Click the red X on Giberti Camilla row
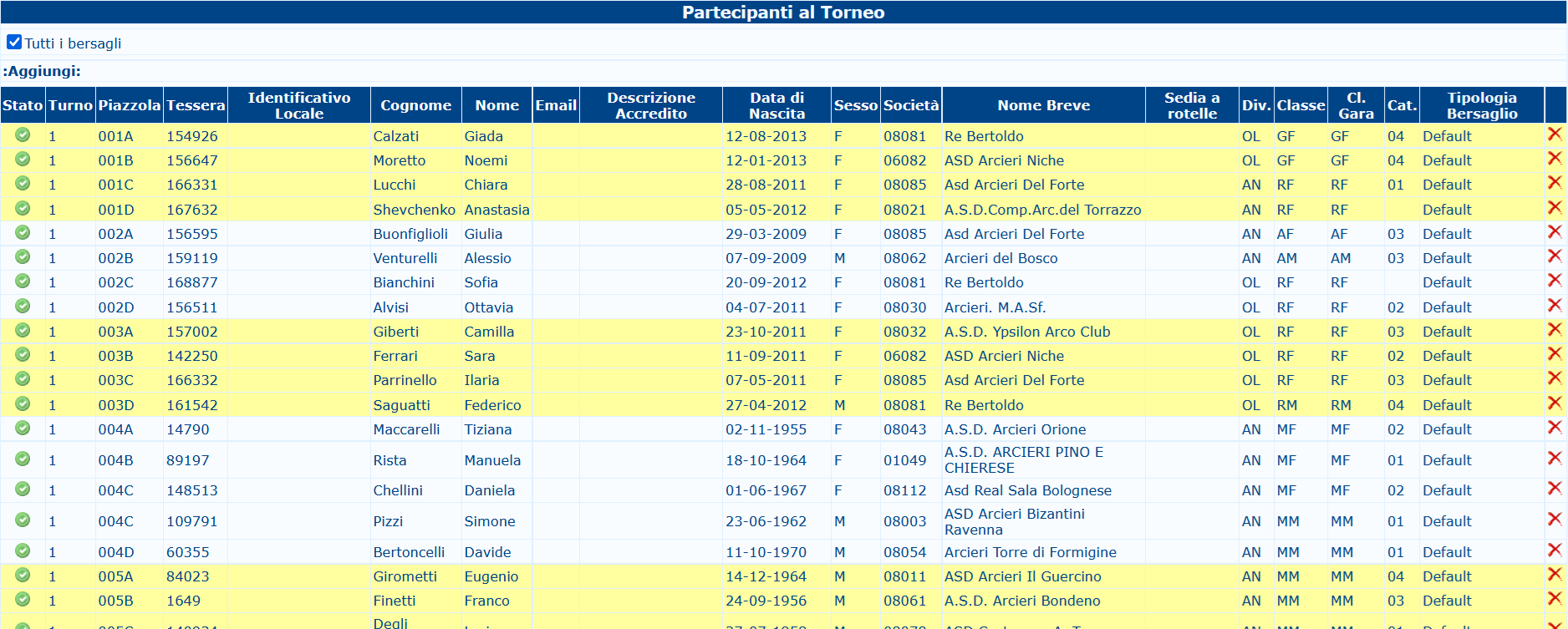 [x=1555, y=329]
